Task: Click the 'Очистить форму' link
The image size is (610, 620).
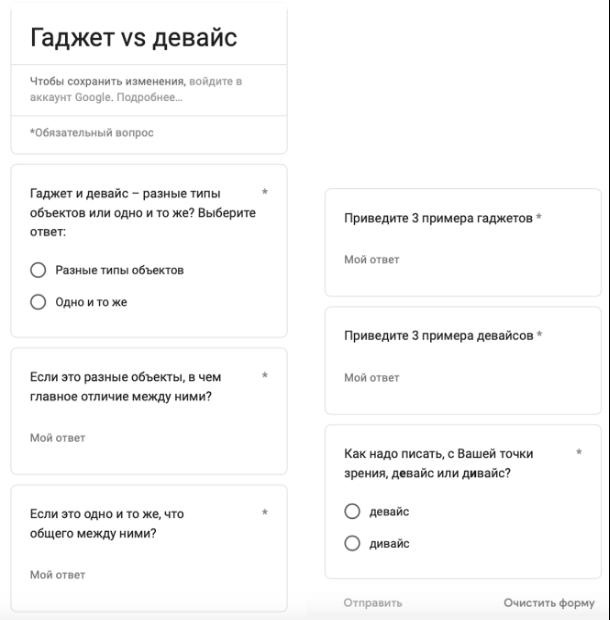Action: (549, 603)
